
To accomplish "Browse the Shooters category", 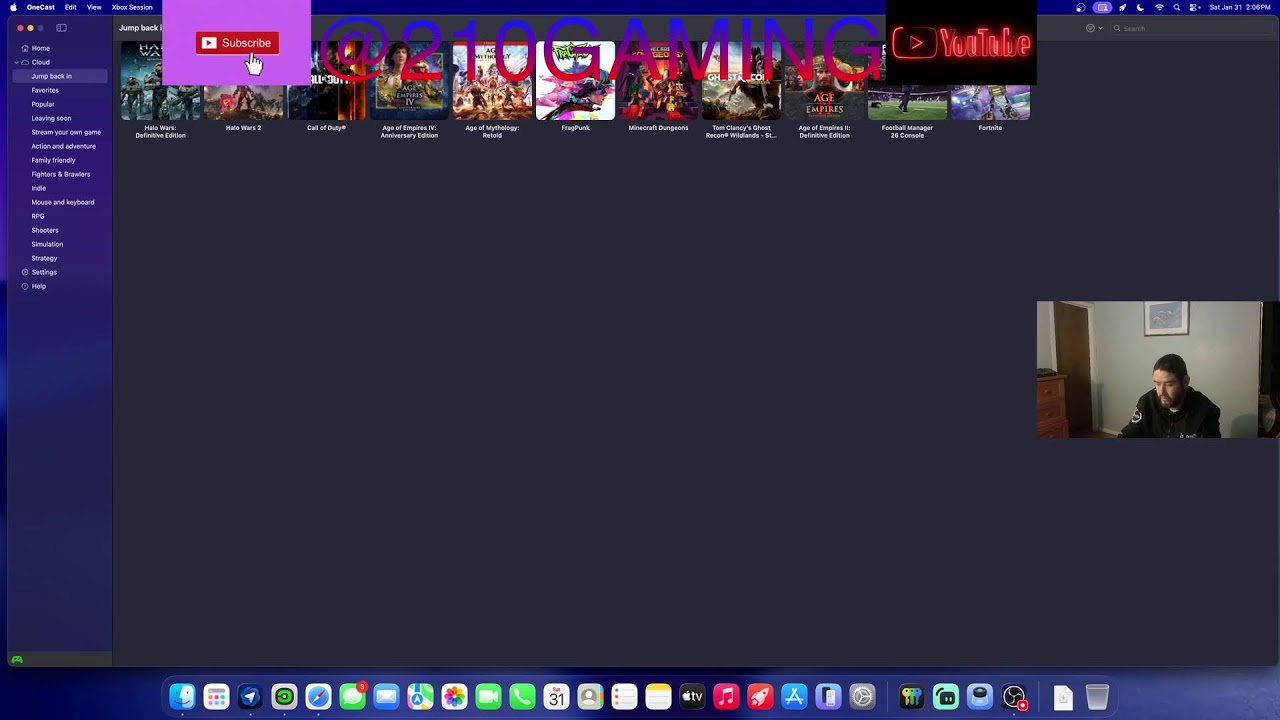I will pyautogui.click(x=45, y=230).
